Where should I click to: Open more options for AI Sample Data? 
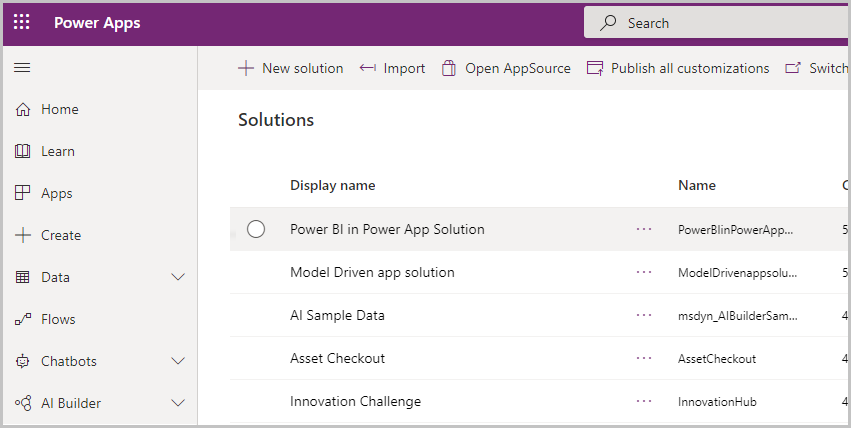point(644,315)
